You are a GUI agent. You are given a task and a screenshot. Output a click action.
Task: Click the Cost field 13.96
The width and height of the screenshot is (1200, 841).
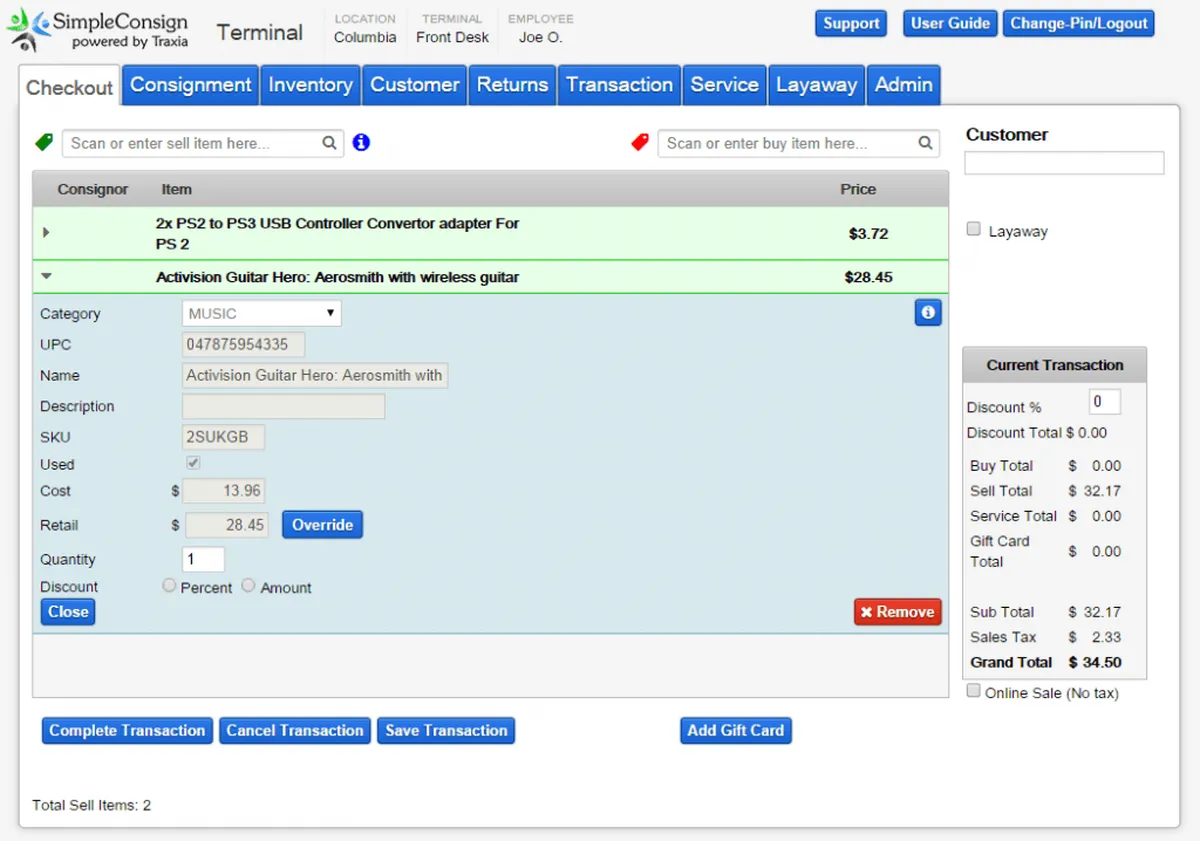pyautogui.click(x=225, y=490)
